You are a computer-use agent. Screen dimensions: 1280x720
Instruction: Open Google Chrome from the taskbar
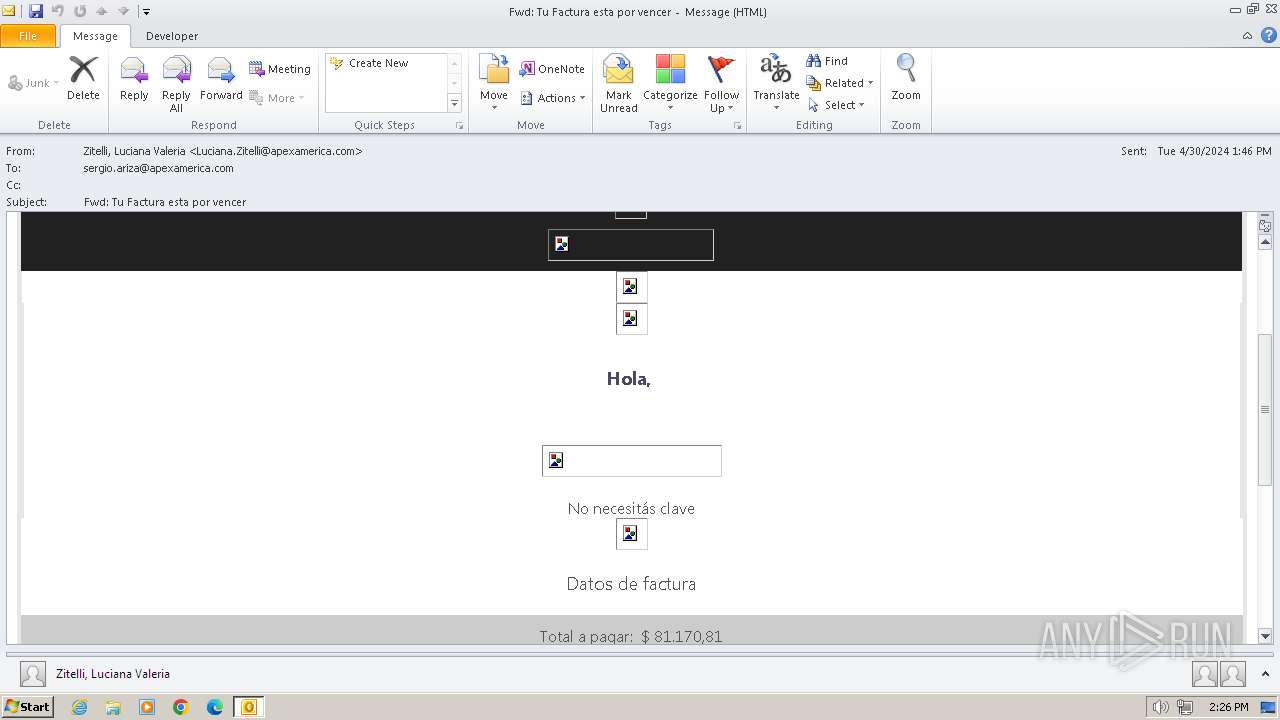[180, 707]
